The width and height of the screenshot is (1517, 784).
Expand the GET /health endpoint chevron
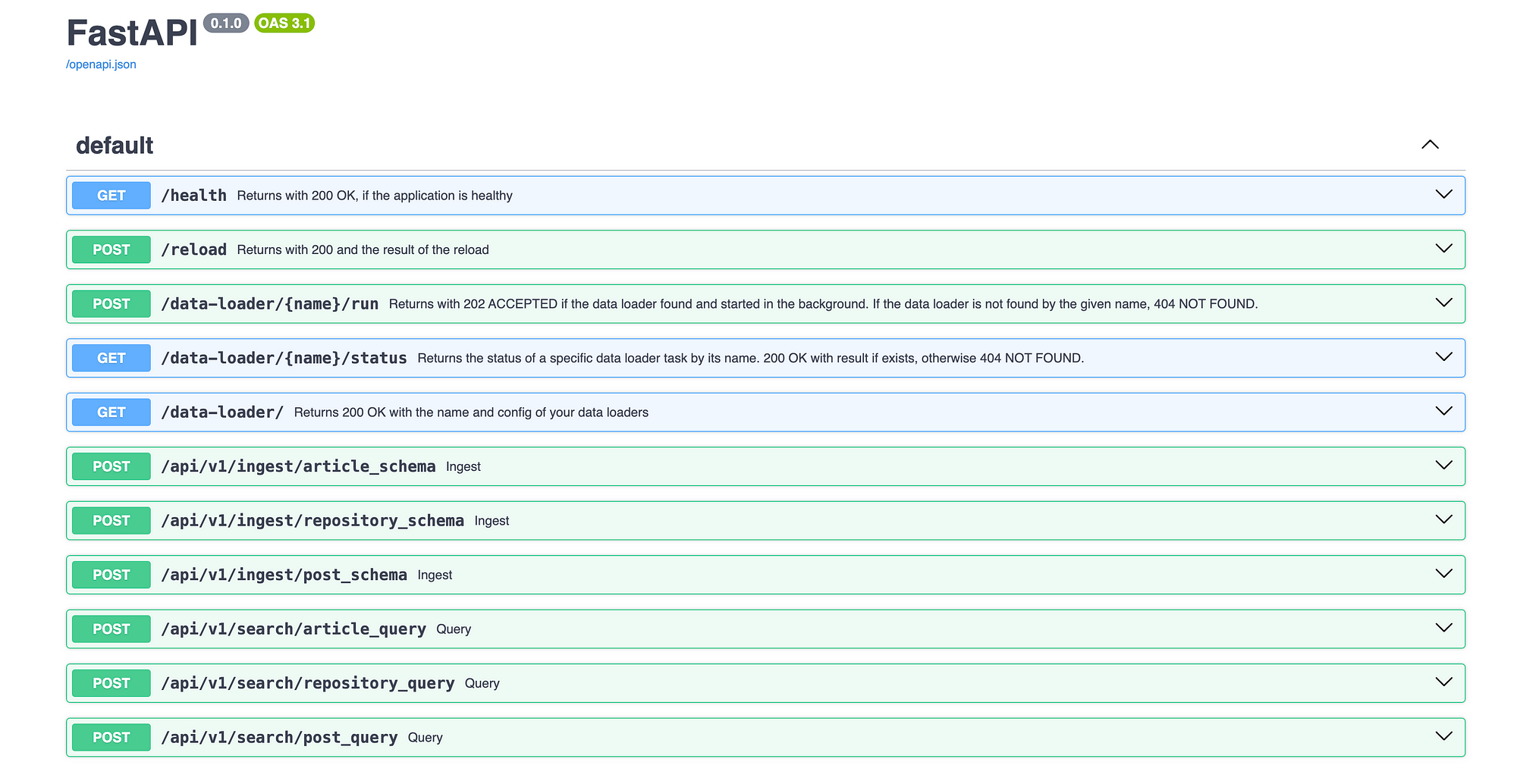pyautogui.click(x=1443, y=195)
